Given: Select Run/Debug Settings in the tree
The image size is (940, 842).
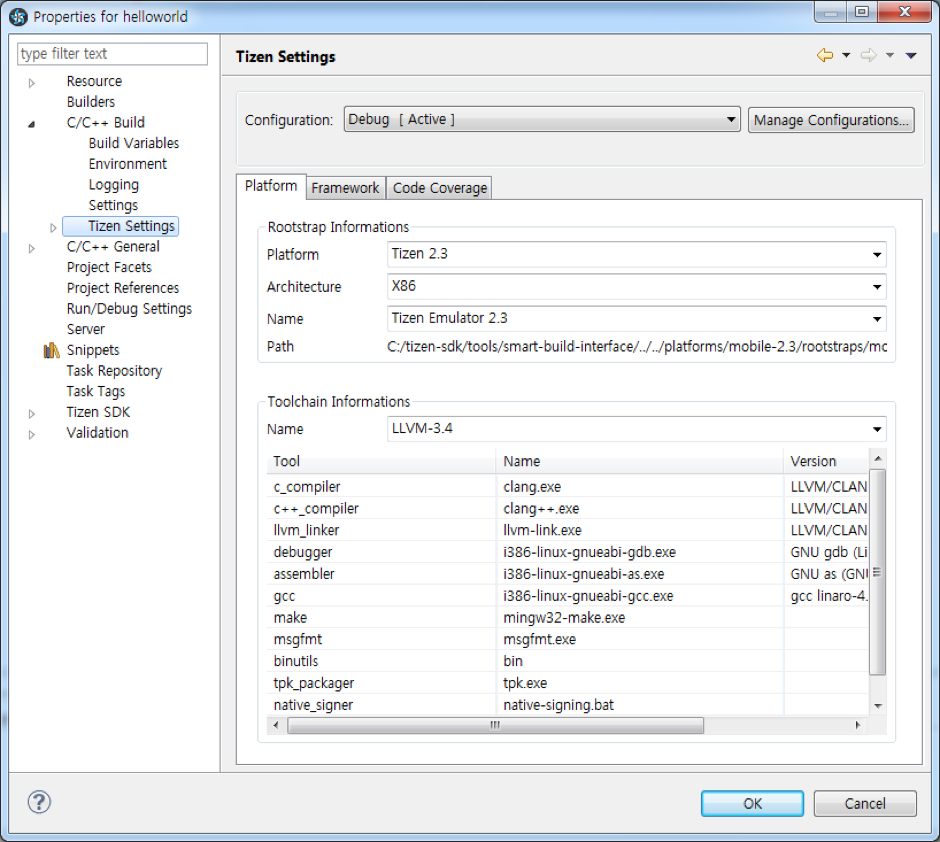Looking at the screenshot, I should tap(129, 309).
